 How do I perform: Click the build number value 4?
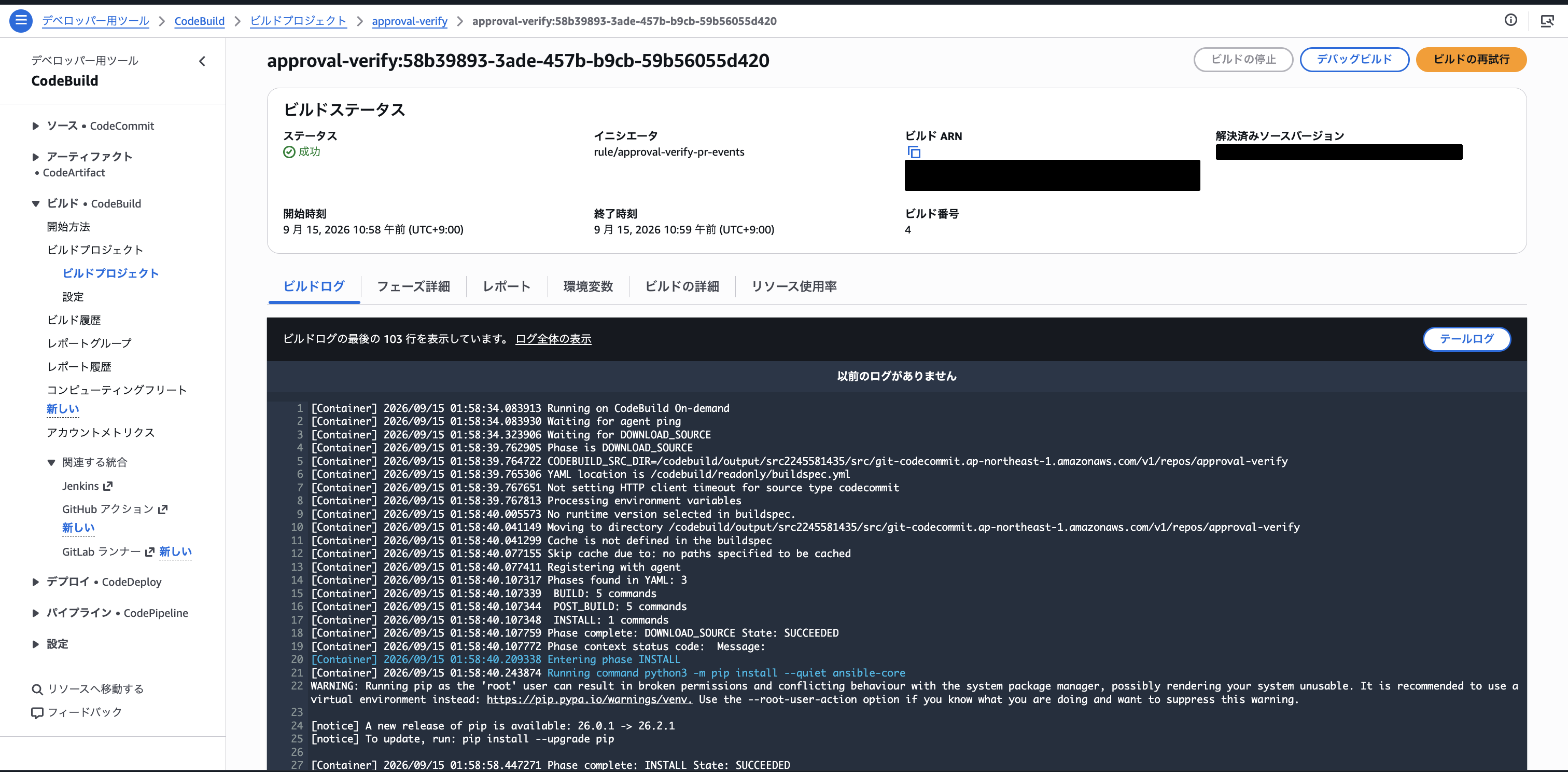point(907,230)
